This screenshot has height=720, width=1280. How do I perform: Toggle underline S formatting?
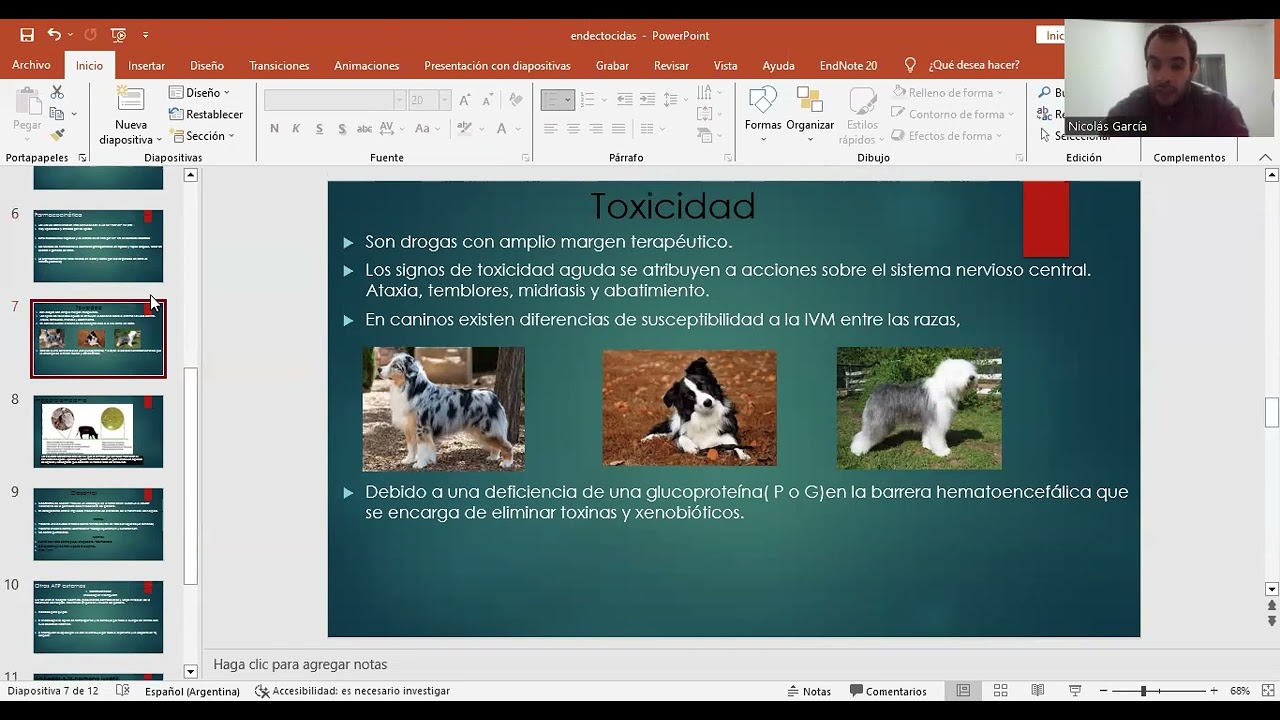coord(319,129)
